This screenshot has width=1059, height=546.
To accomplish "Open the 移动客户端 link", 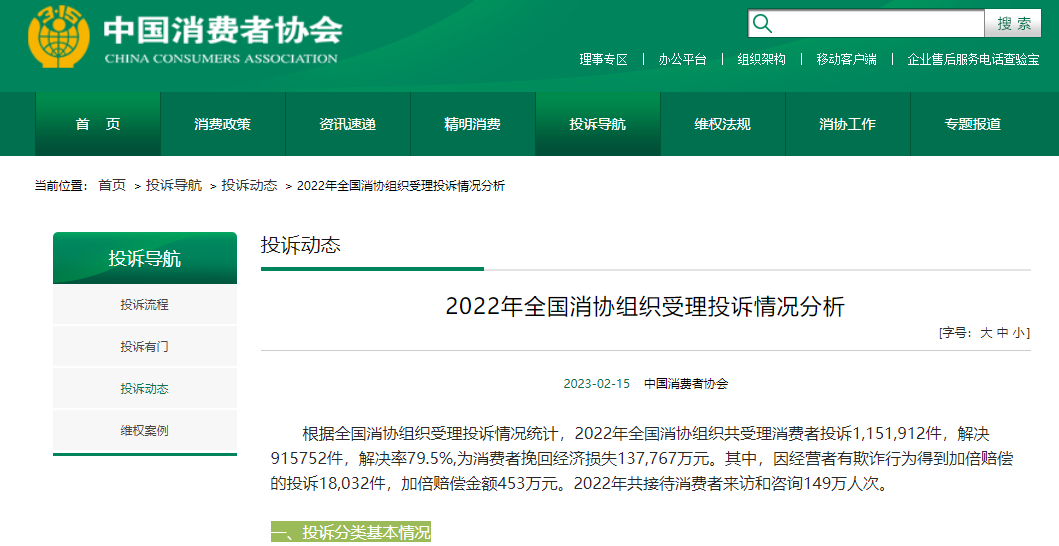I will coord(846,59).
